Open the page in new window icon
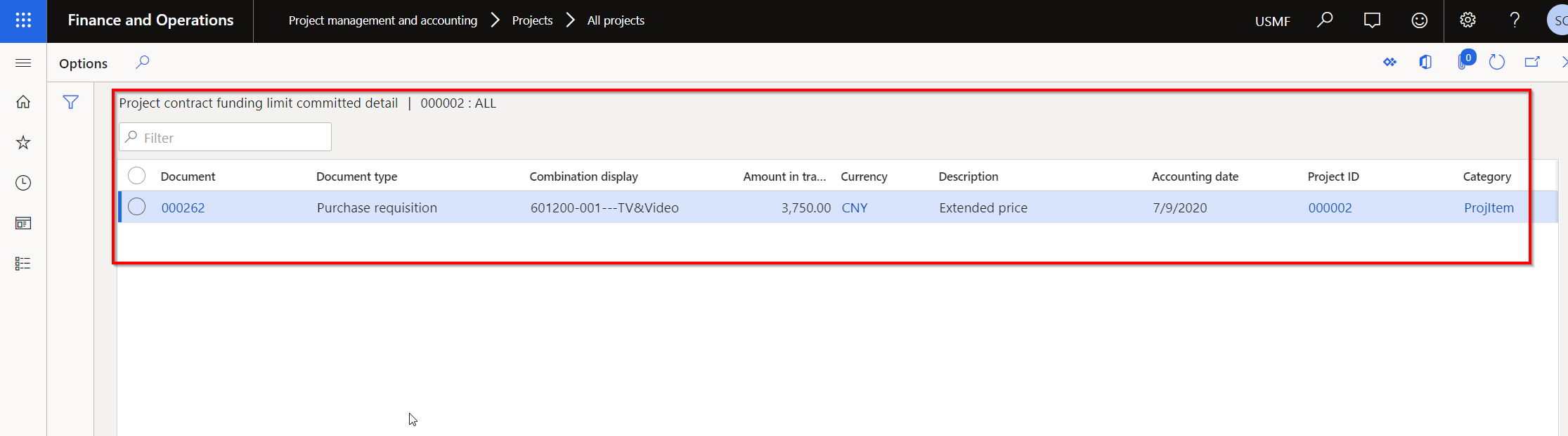This screenshot has height=436, width=1568. click(x=1532, y=63)
